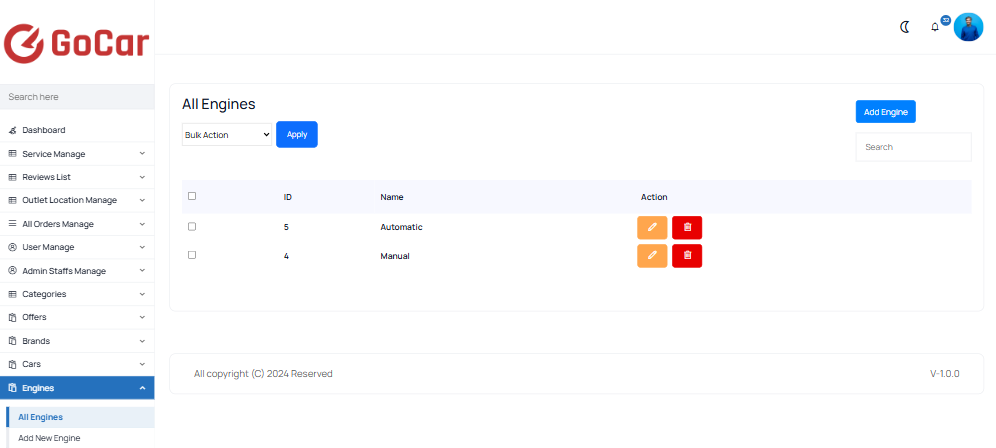Screen dimensions: 996x448
Task: Expand Categories chevron
Action: pos(142,294)
